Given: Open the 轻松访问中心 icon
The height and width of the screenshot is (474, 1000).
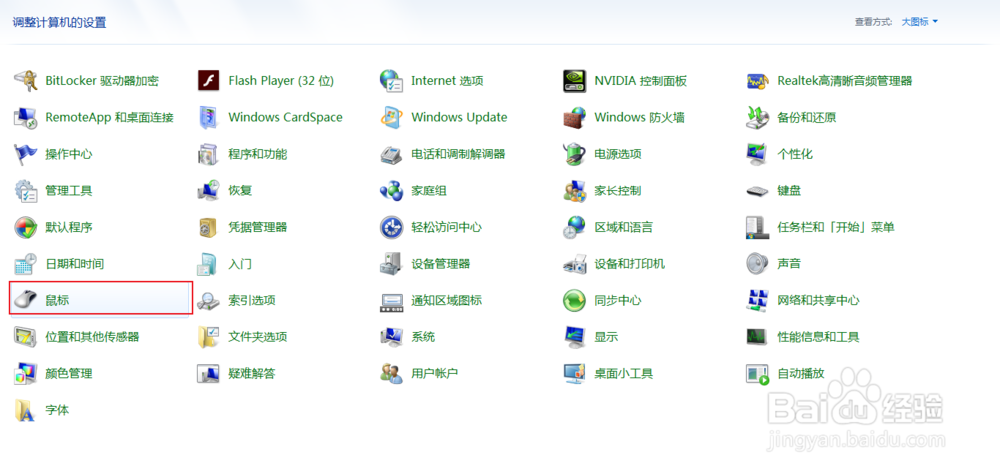Looking at the screenshot, I should 392,227.
